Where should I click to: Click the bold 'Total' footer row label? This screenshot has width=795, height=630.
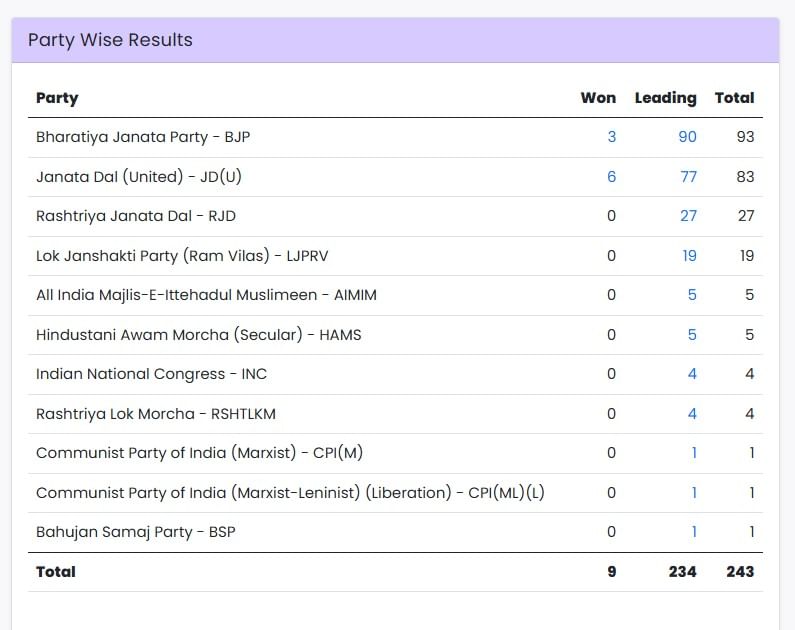(x=56, y=572)
